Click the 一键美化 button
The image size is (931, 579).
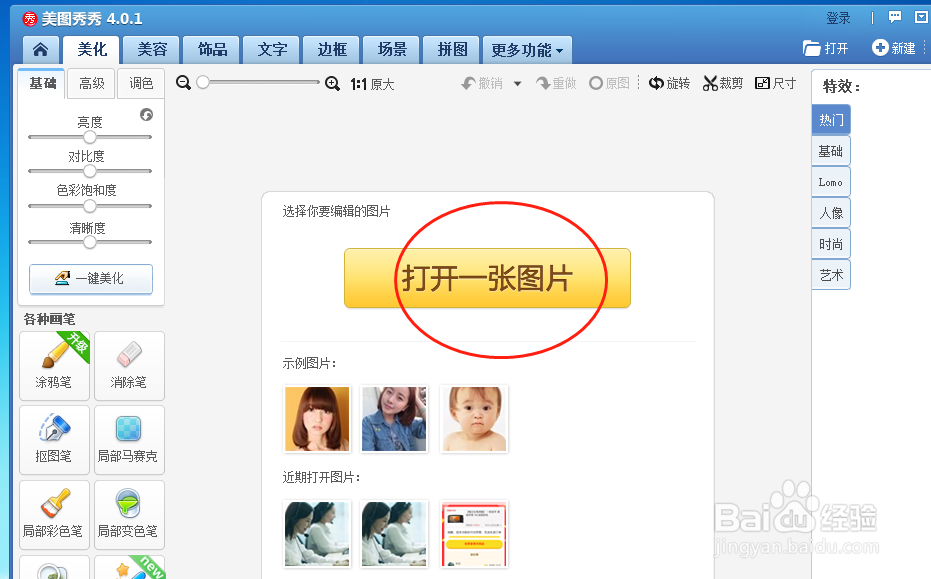91,279
